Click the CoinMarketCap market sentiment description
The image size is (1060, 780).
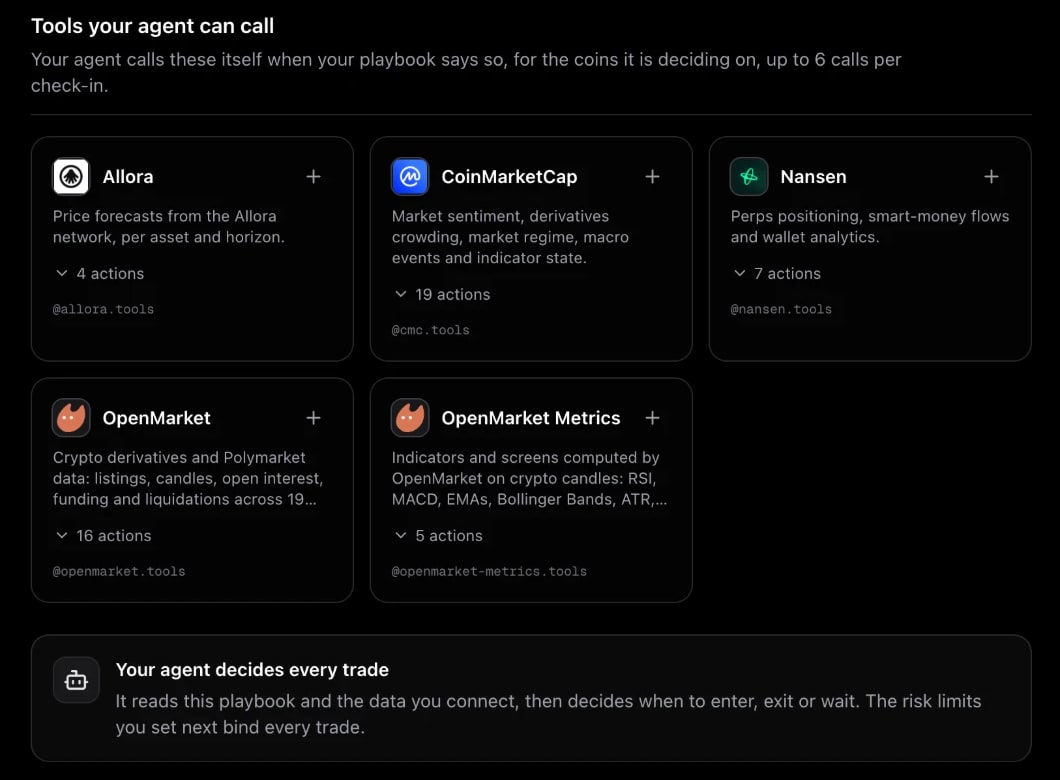(510, 237)
